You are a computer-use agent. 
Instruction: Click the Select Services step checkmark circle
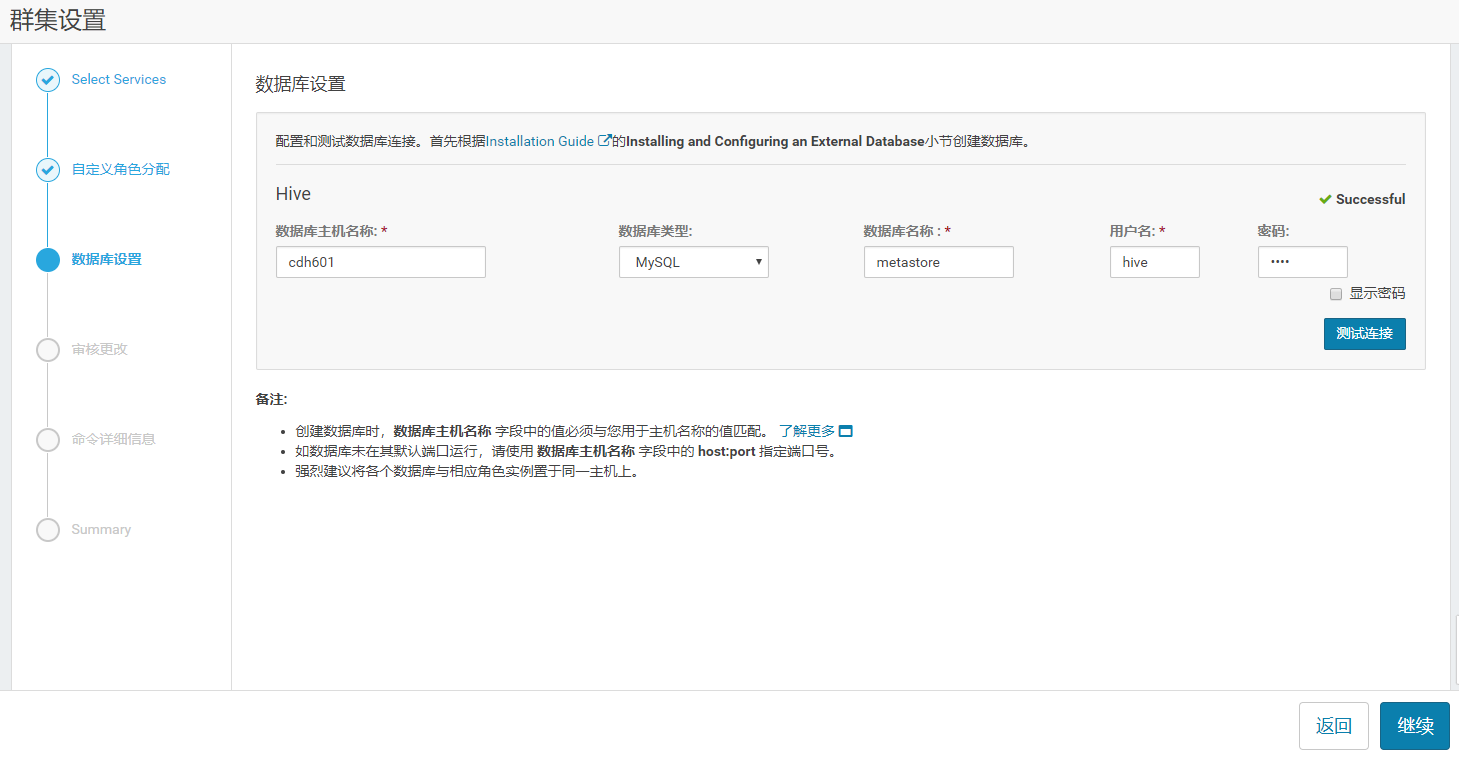48,80
